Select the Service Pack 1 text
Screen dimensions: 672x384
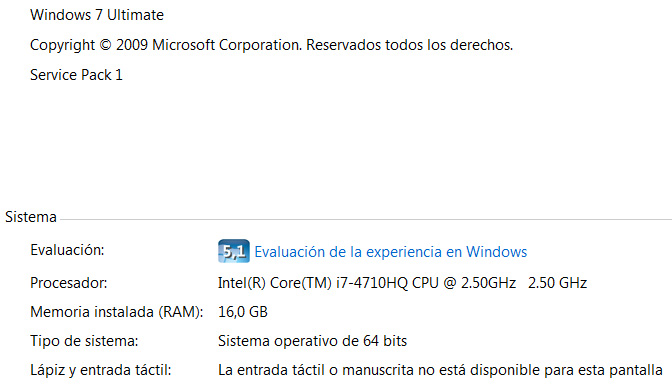point(76,75)
